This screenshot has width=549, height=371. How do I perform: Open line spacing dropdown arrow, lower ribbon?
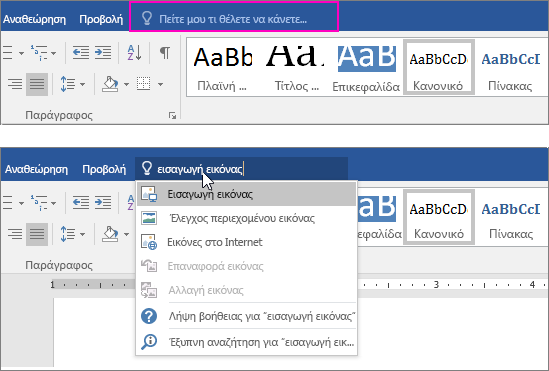click(x=82, y=234)
